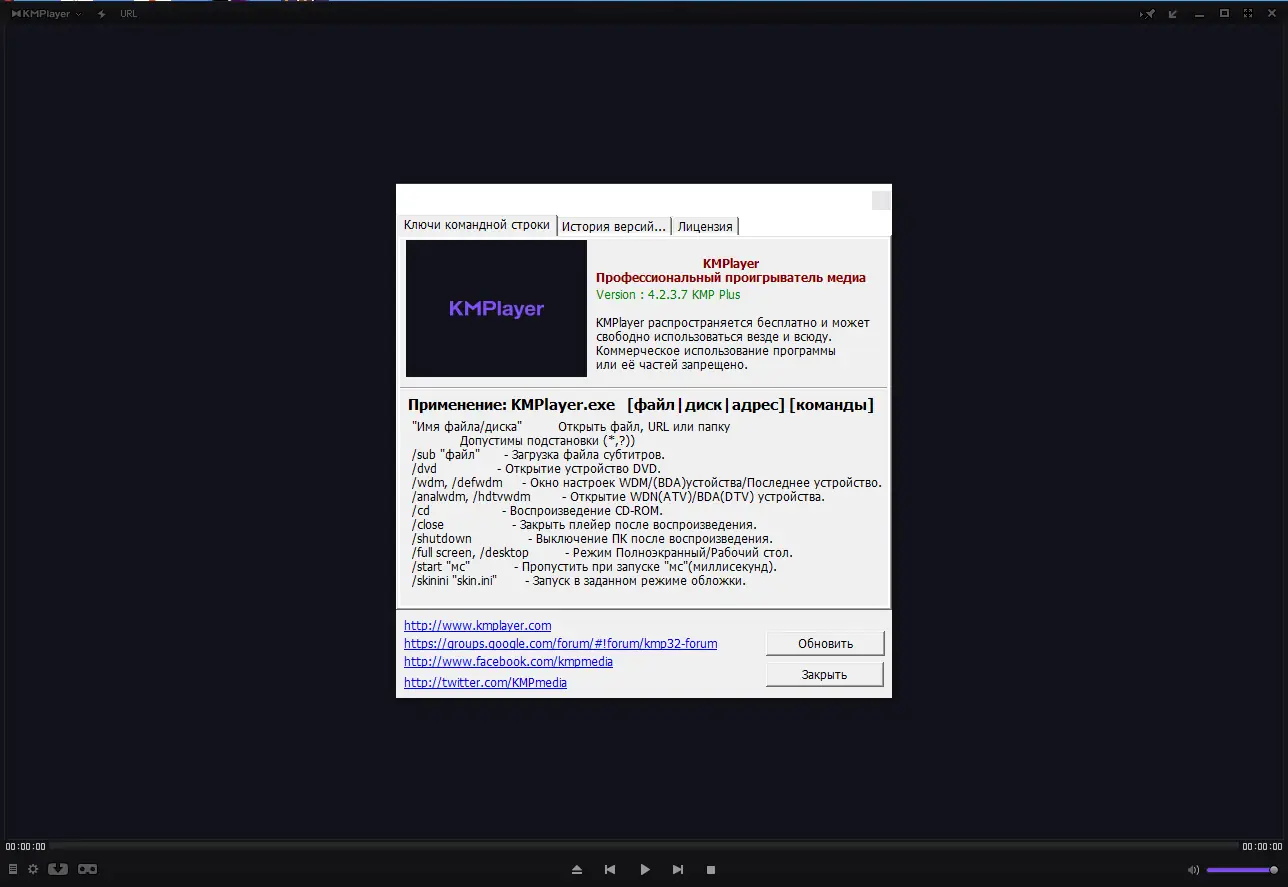Click the elapsed time display at left

25,847
